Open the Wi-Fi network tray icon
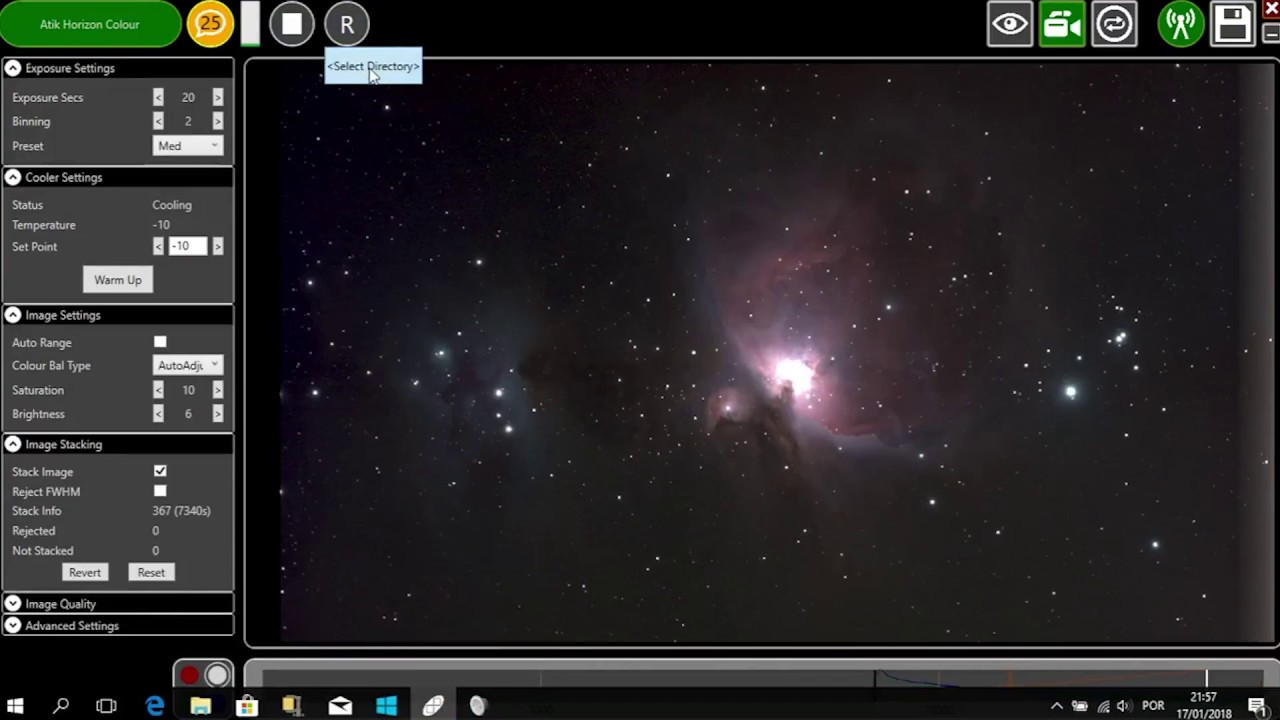The image size is (1280, 720). 1103,706
